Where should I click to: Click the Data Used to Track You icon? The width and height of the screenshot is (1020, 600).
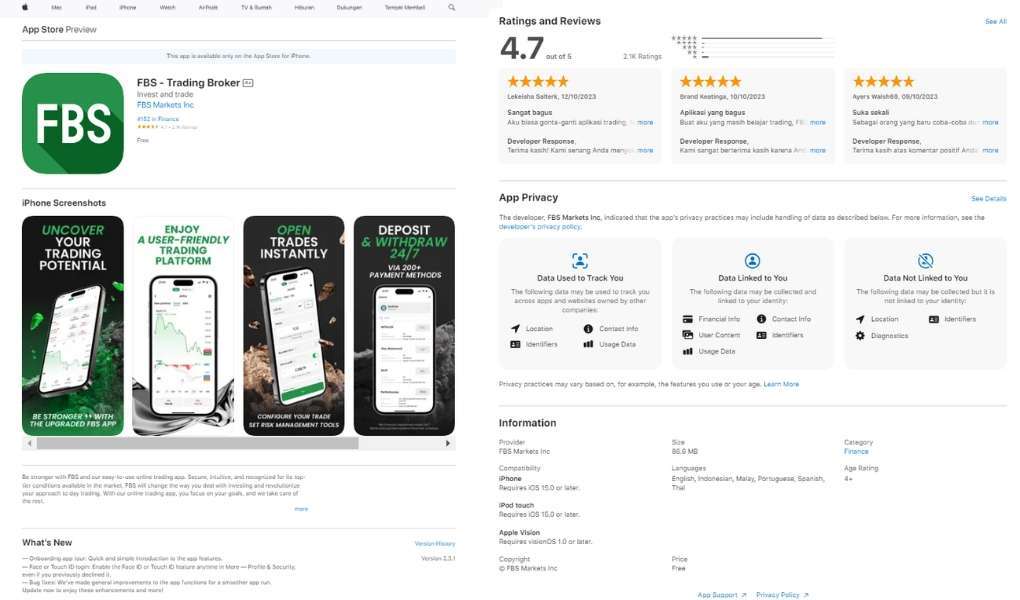click(x=580, y=261)
